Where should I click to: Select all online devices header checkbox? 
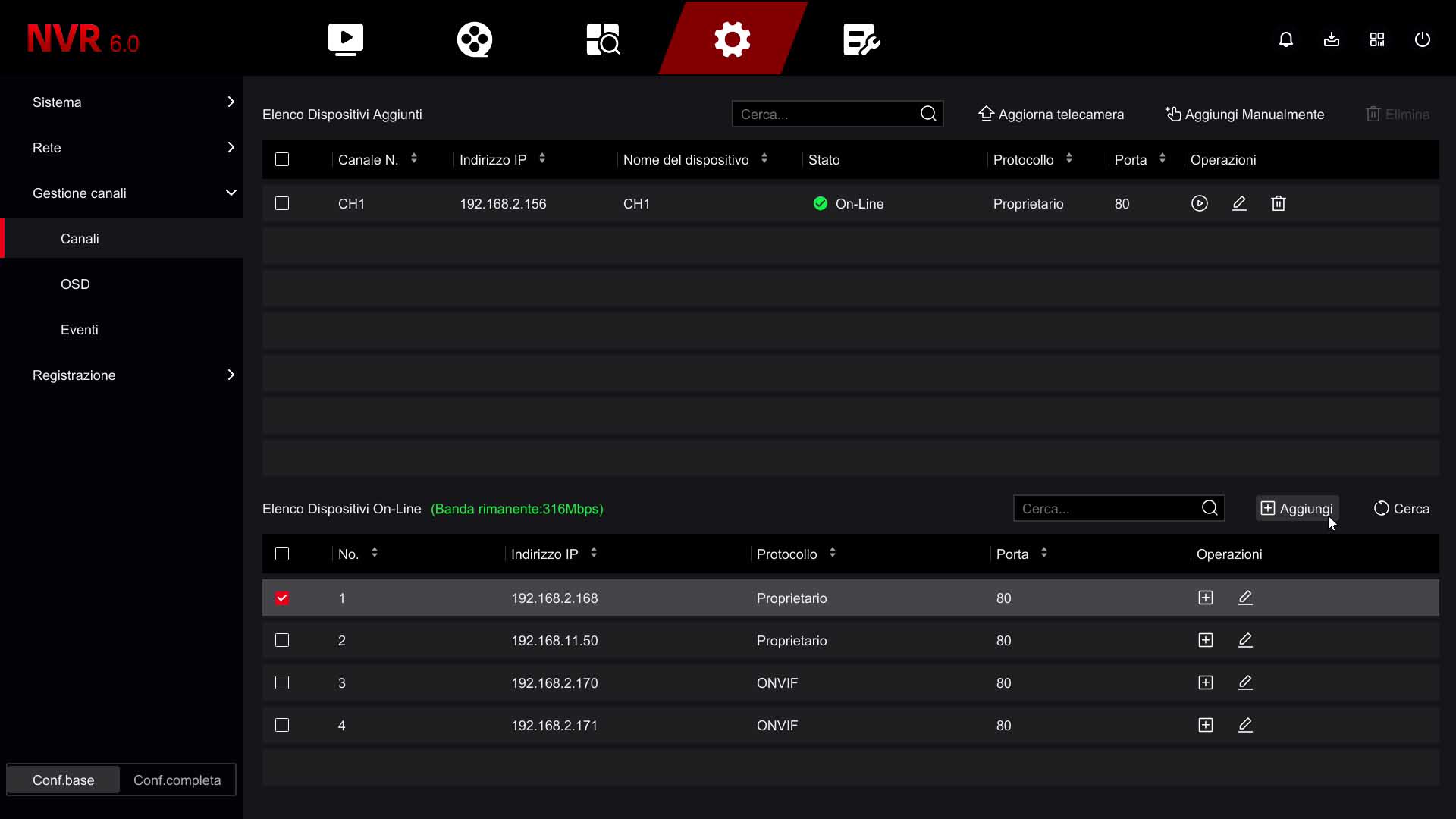click(x=282, y=554)
